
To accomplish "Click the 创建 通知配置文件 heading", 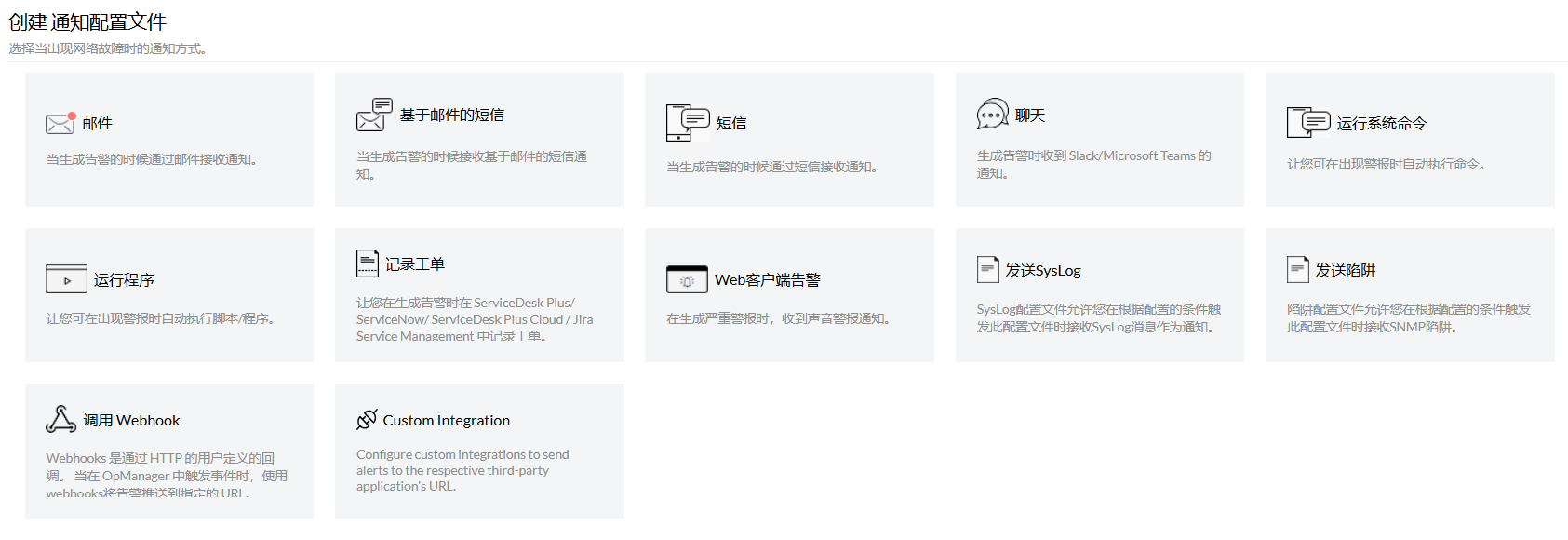I will [x=87, y=21].
